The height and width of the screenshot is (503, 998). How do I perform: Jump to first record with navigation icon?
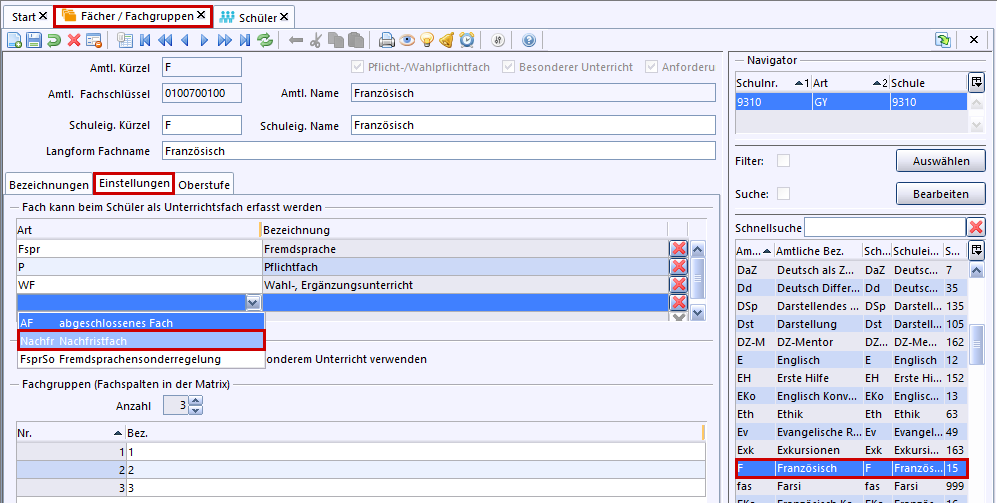pos(146,40)
